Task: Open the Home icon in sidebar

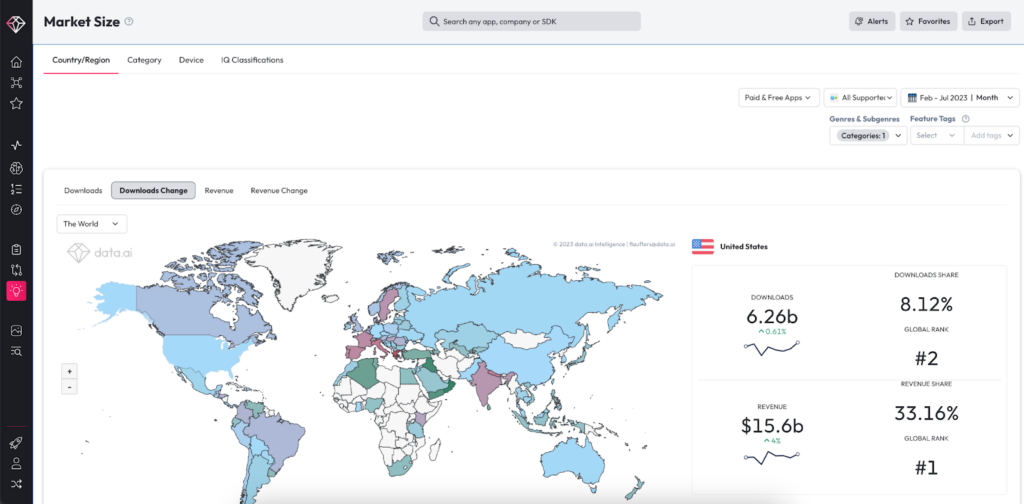Action: (16, 62)
